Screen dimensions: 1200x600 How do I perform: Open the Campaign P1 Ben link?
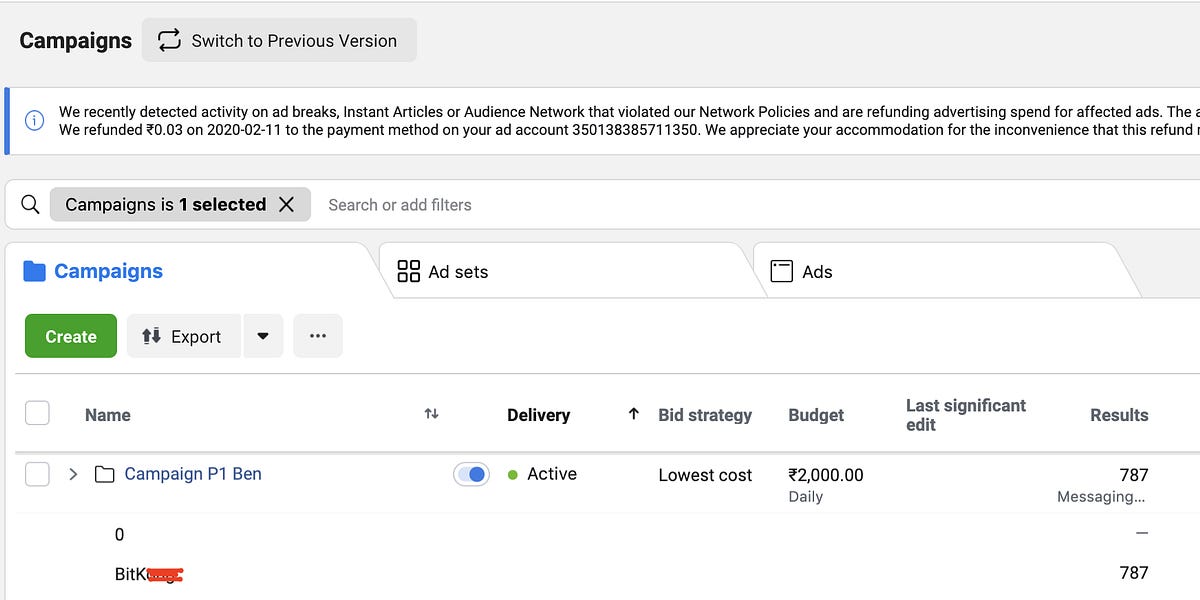pyautogui.click(x=193, y=474)
